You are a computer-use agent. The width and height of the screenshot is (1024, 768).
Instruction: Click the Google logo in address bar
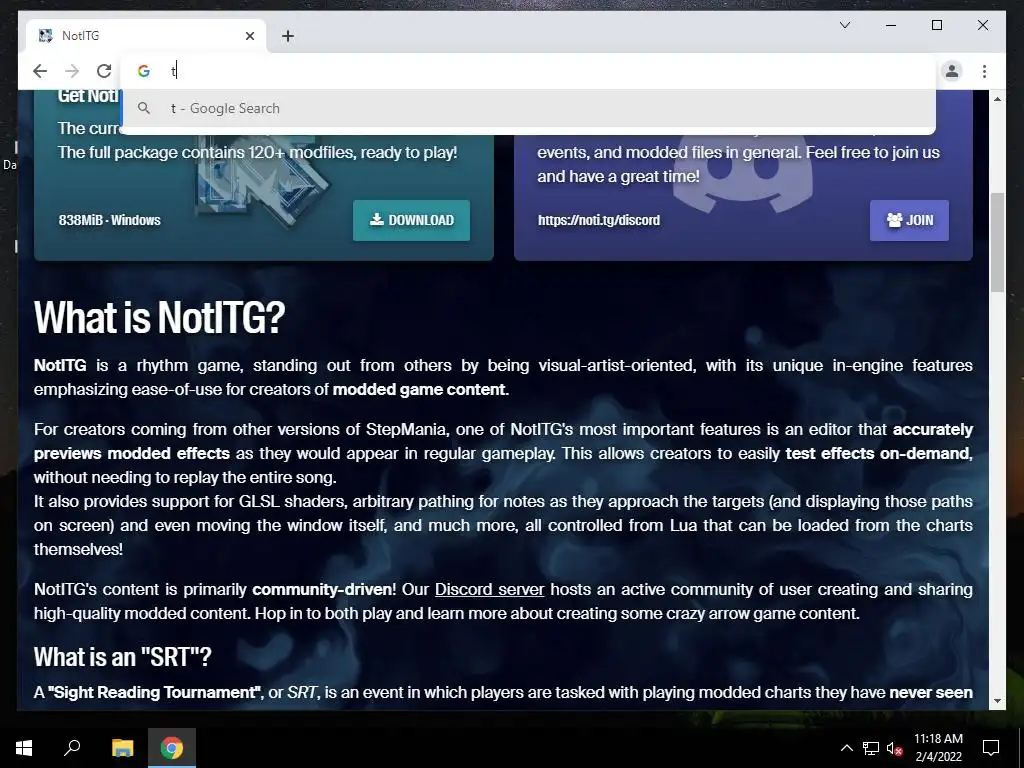pos(144,71)
